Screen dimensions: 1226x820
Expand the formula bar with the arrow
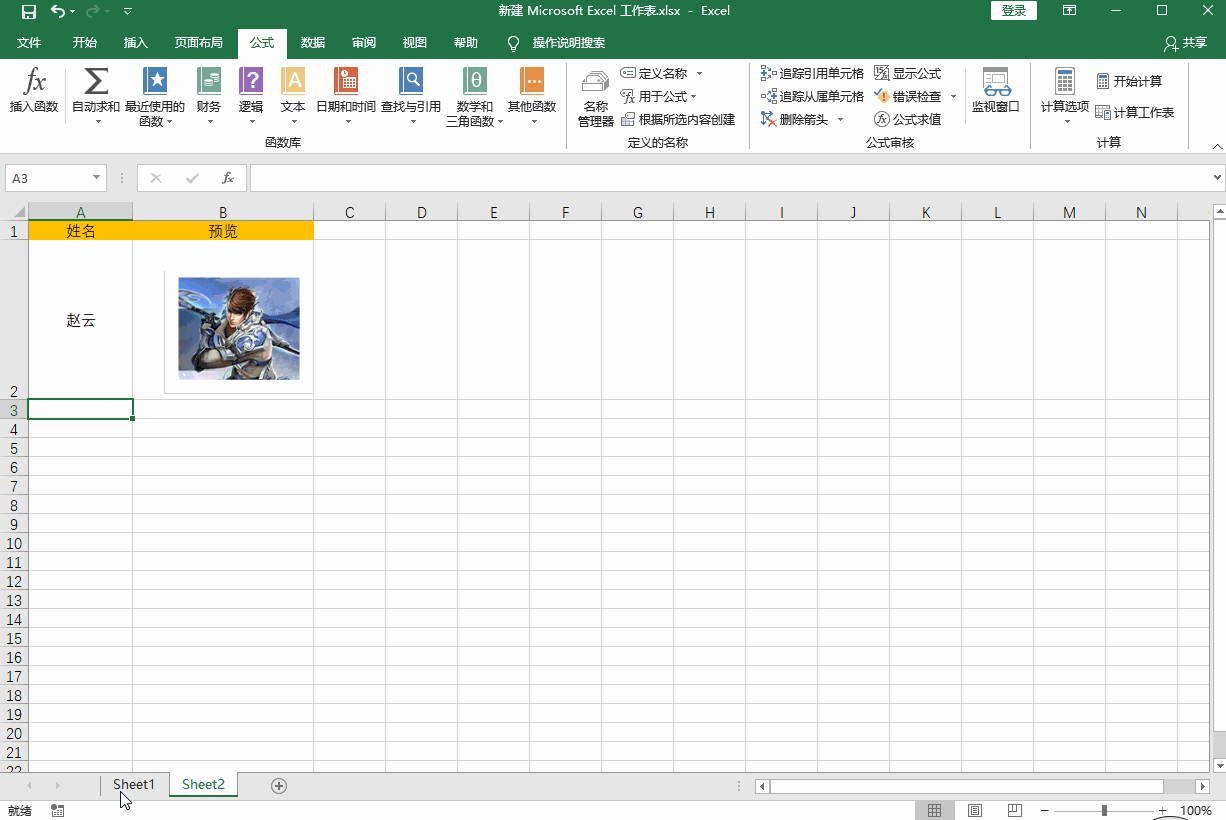pyautogui.click(x=1217, y=178)
